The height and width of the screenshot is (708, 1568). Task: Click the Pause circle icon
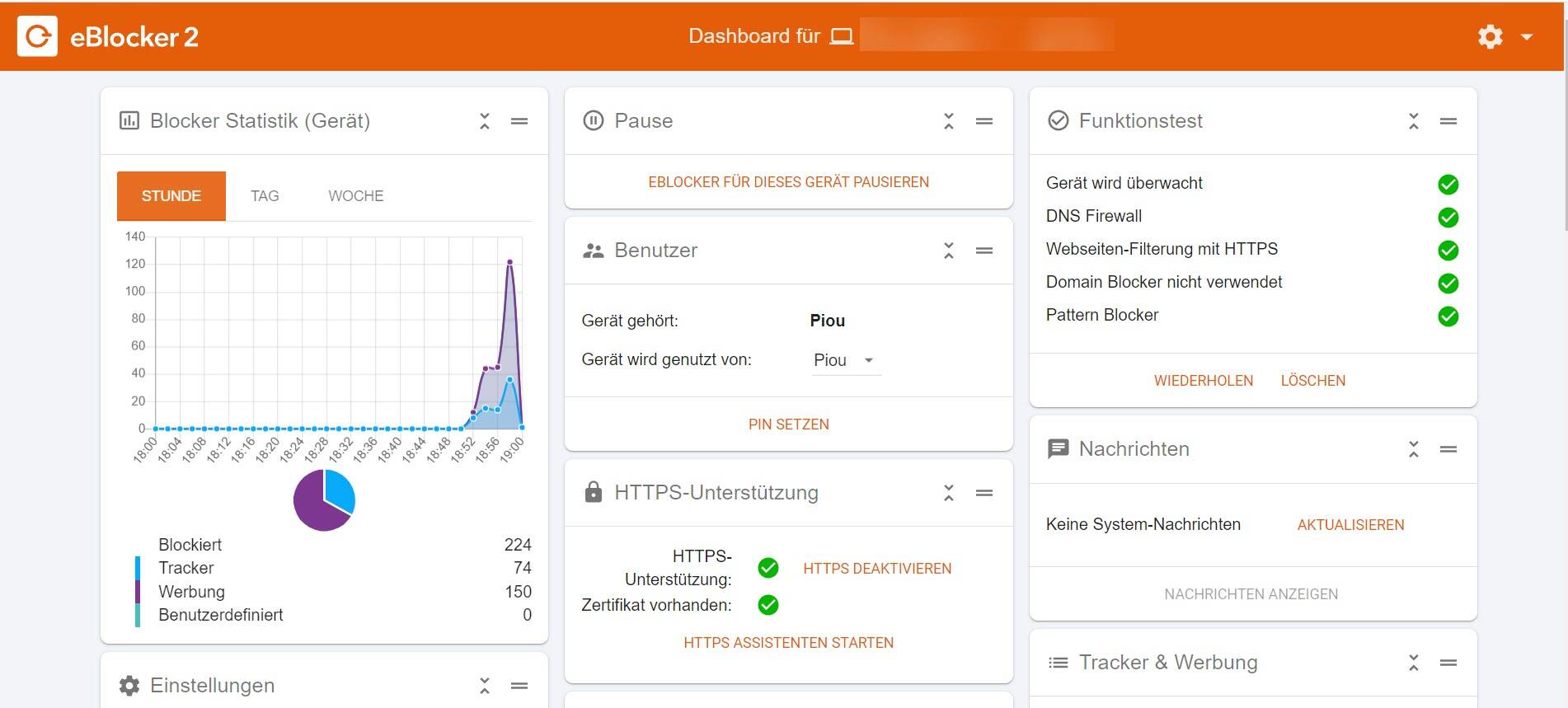tap(594, 121)
